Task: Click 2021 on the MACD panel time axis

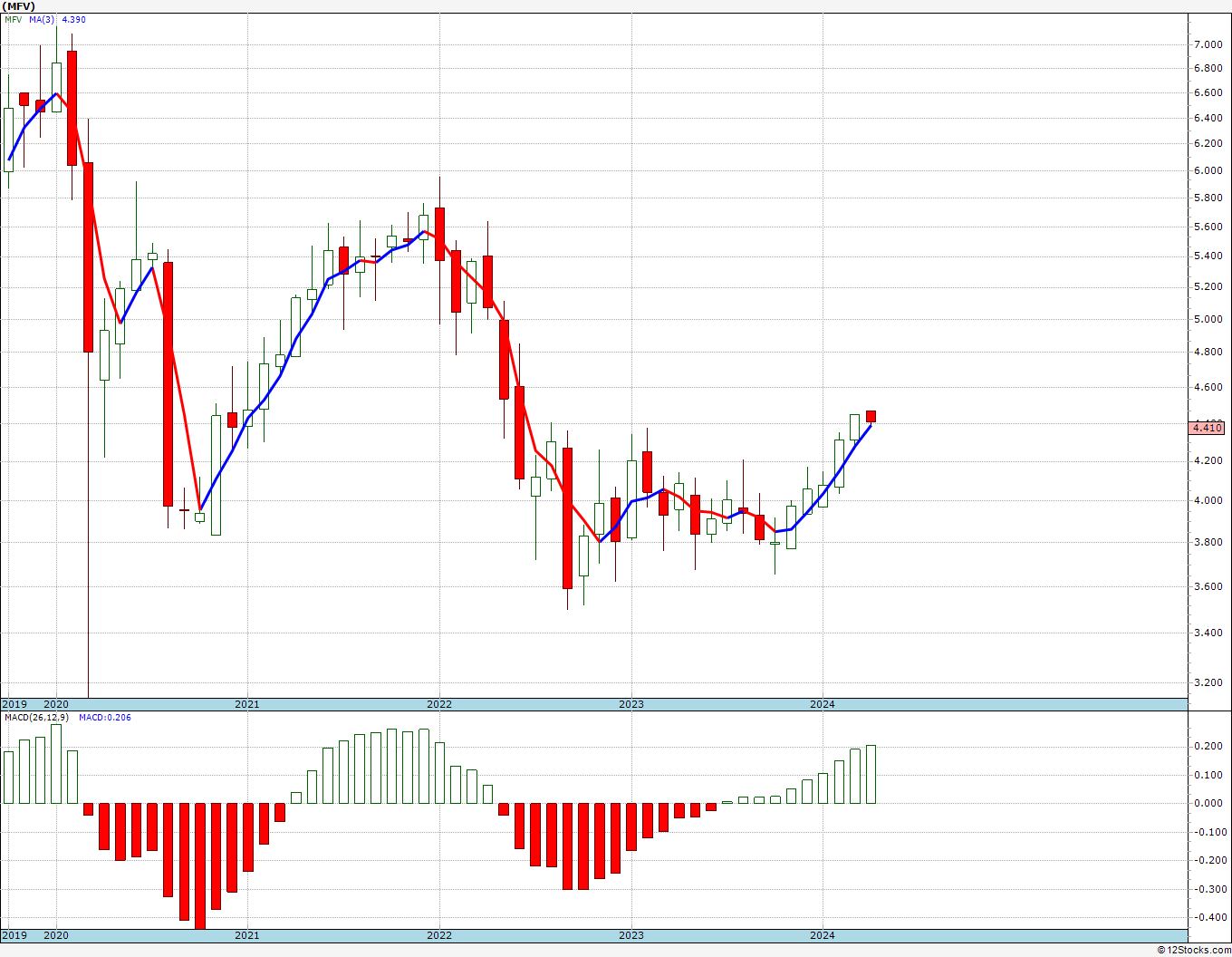Action: pos(247,935)
